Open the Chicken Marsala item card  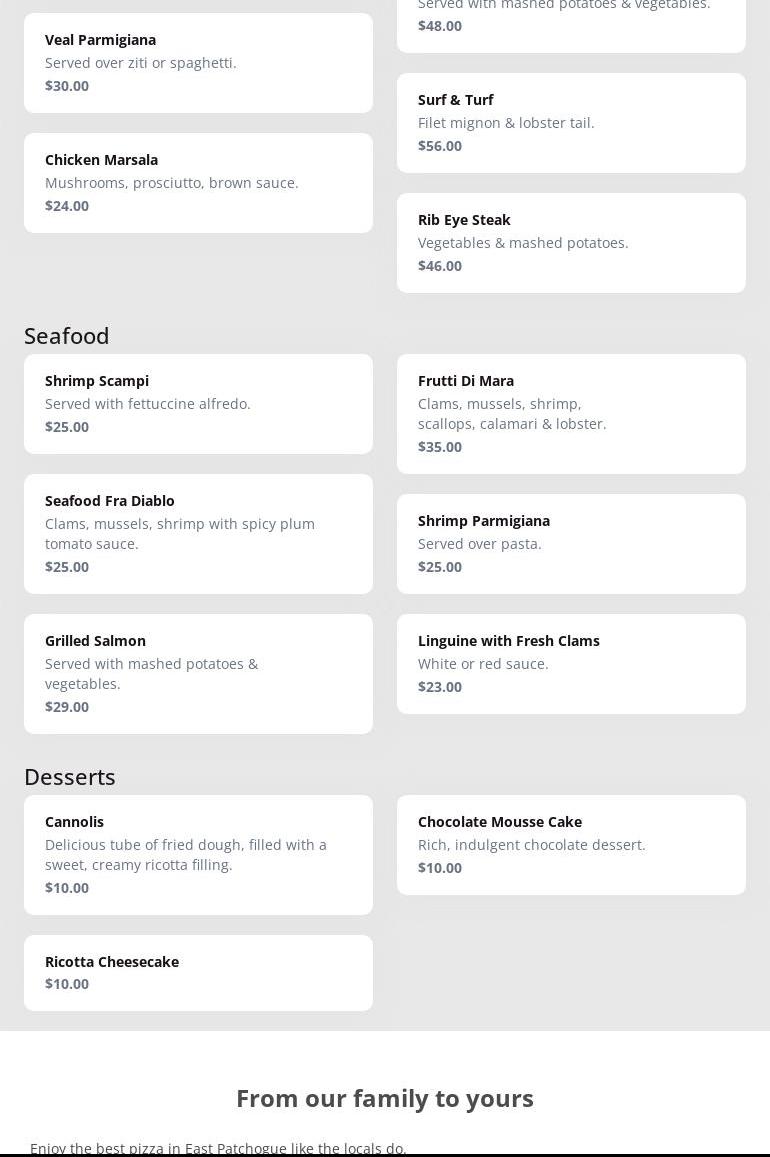[198, 182]
